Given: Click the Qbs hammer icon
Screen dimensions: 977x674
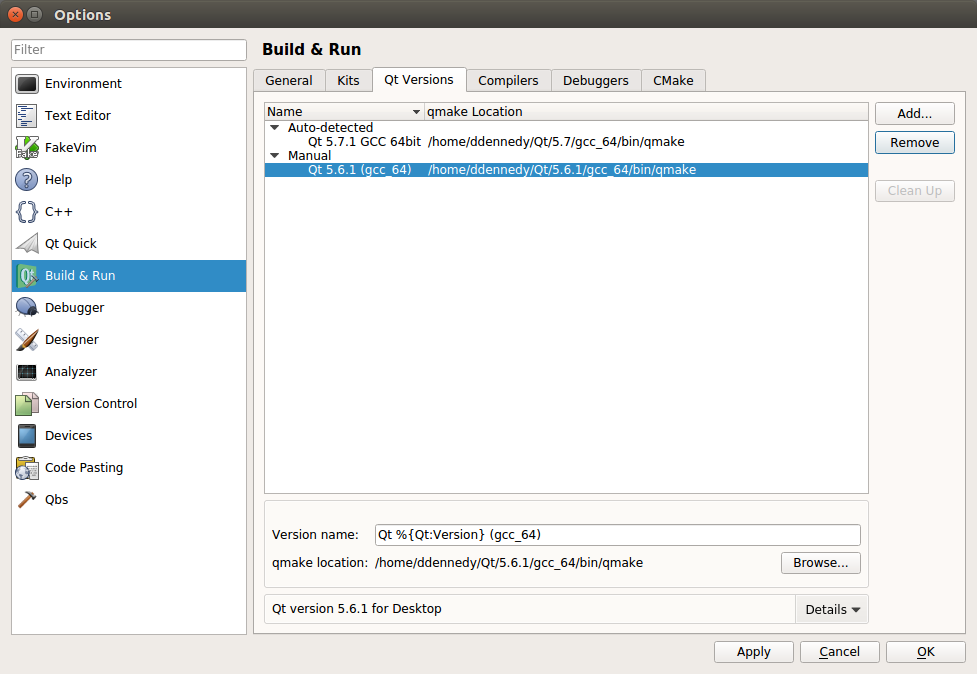Looking at the screenshot, I should 27,500.
